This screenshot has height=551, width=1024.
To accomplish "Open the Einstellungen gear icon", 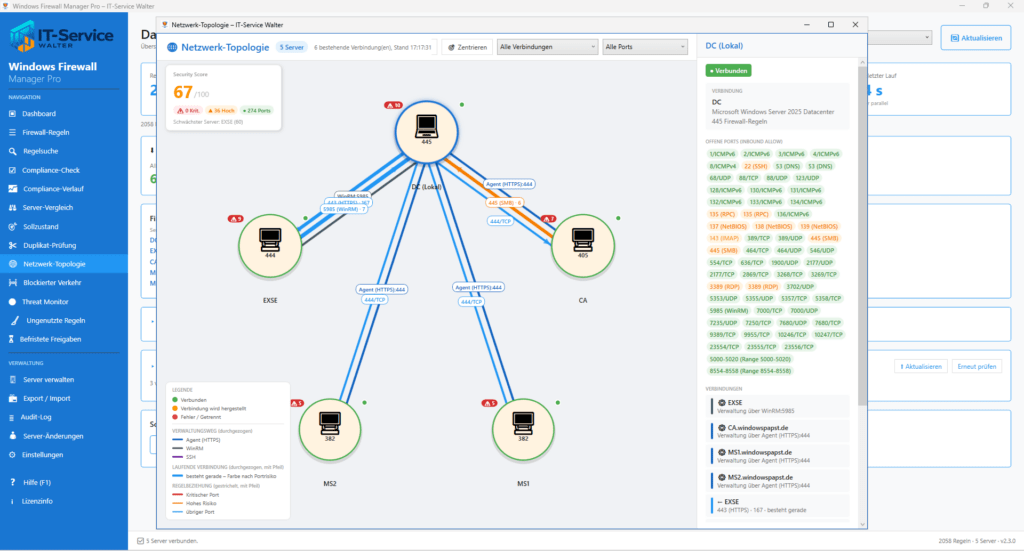I will [12, 455].
